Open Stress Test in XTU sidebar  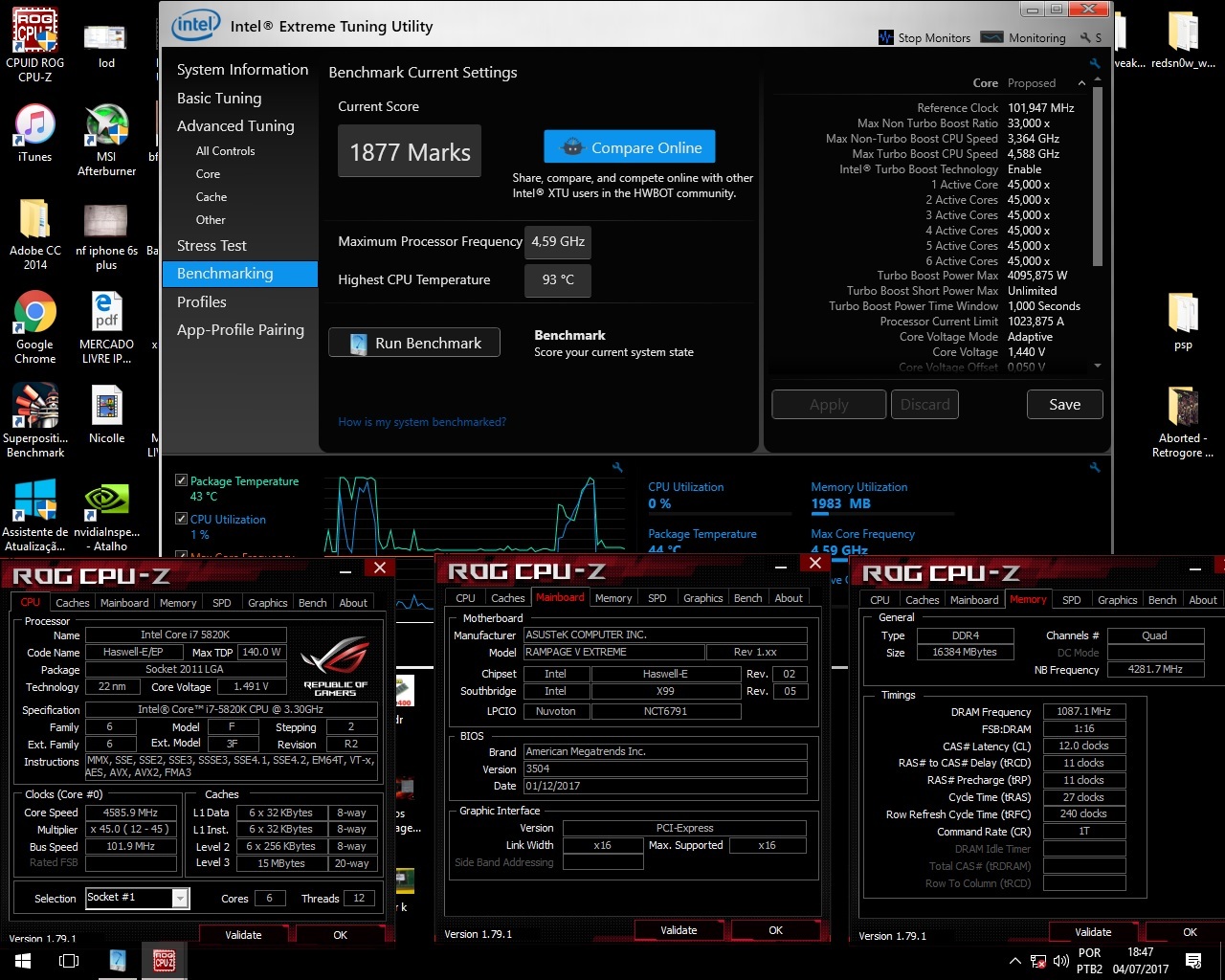pos(212,245)
